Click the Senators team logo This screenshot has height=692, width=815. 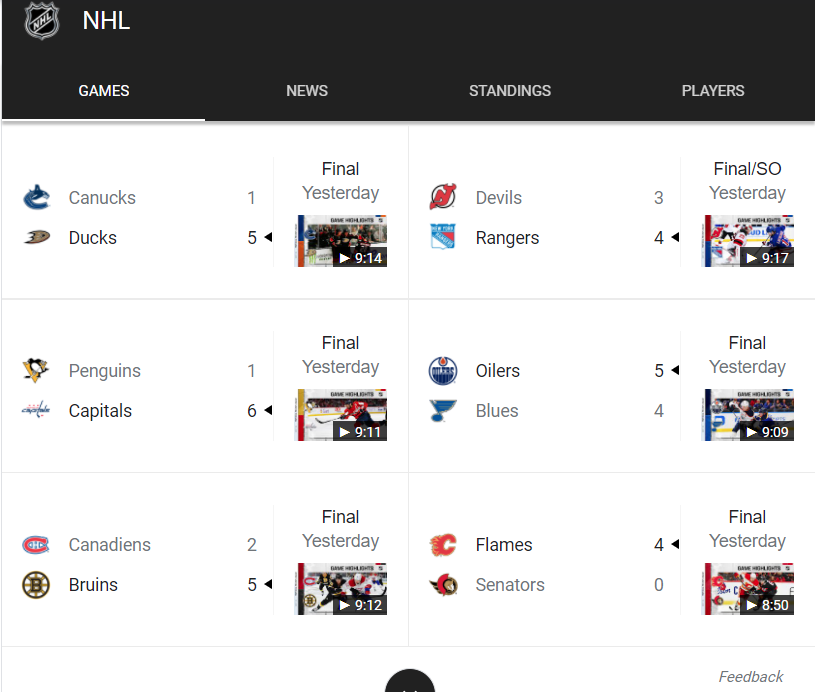443,584
